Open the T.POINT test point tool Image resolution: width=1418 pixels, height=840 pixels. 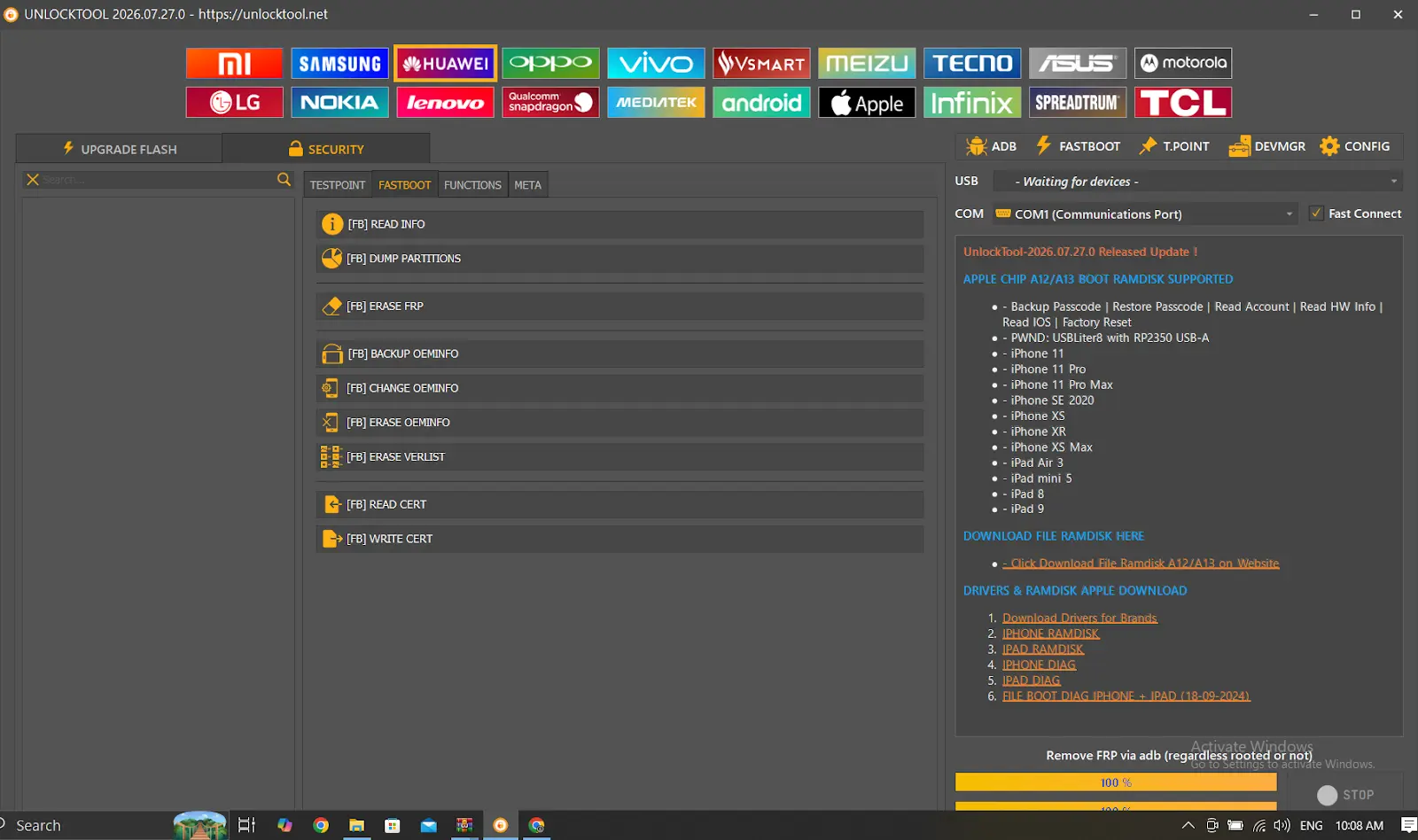pos(1174,146)
